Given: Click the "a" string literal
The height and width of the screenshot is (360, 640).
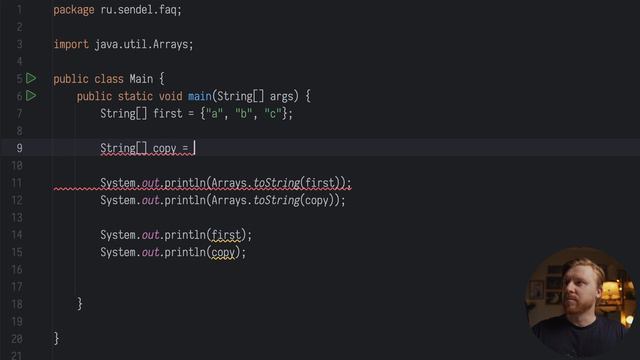Looking at the screenshot, I should 214,113.
